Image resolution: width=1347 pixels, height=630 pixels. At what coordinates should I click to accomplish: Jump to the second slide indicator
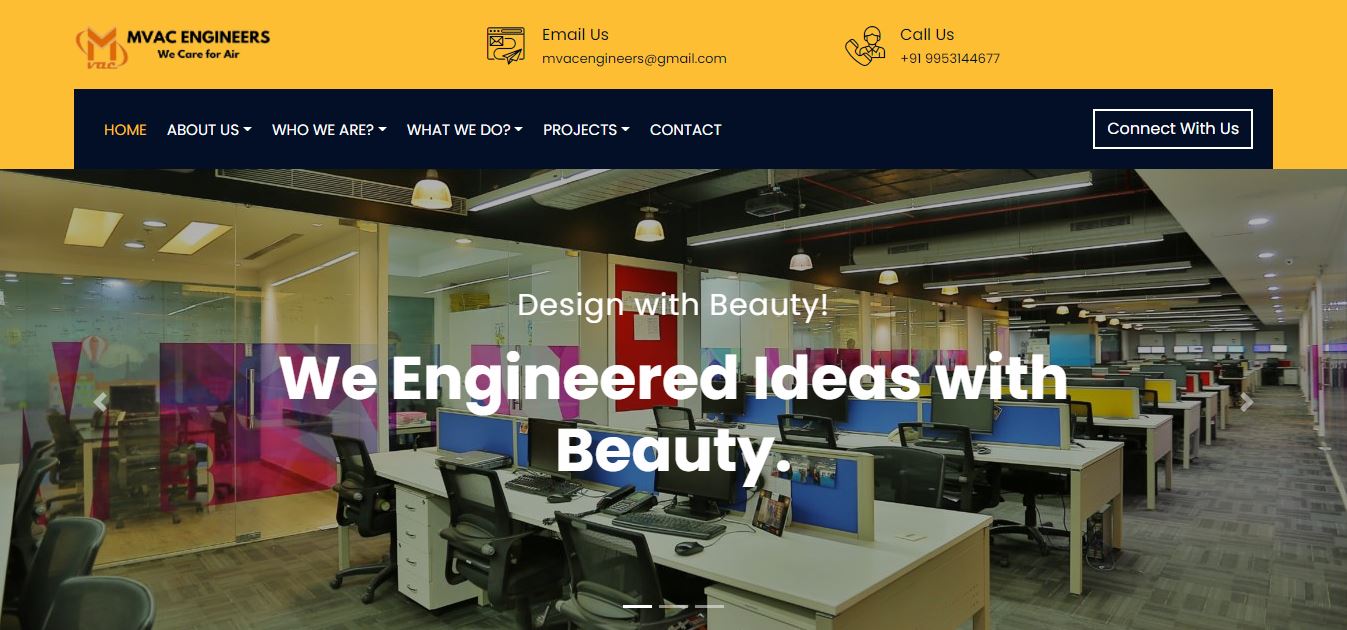tap(673, 606)
